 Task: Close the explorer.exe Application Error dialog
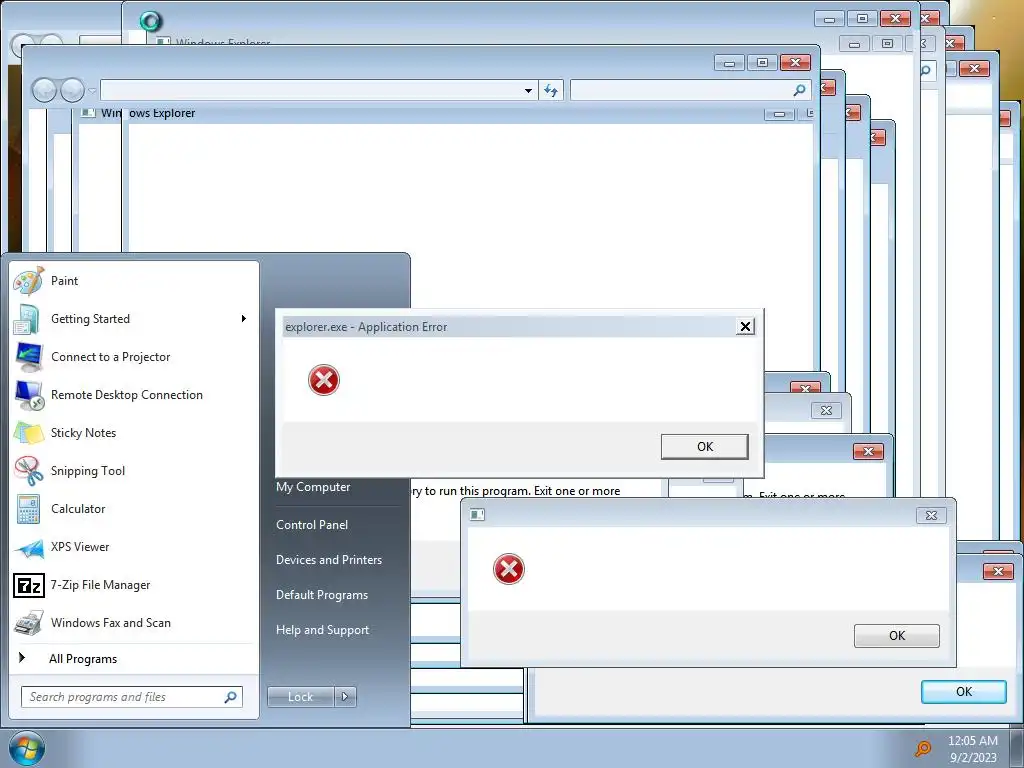[x=744, y=327]
